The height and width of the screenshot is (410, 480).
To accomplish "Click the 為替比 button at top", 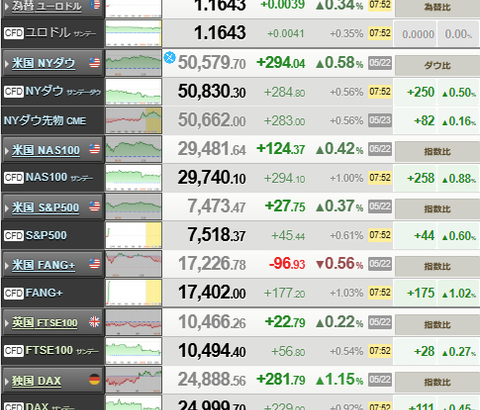I will click(437, 7).
